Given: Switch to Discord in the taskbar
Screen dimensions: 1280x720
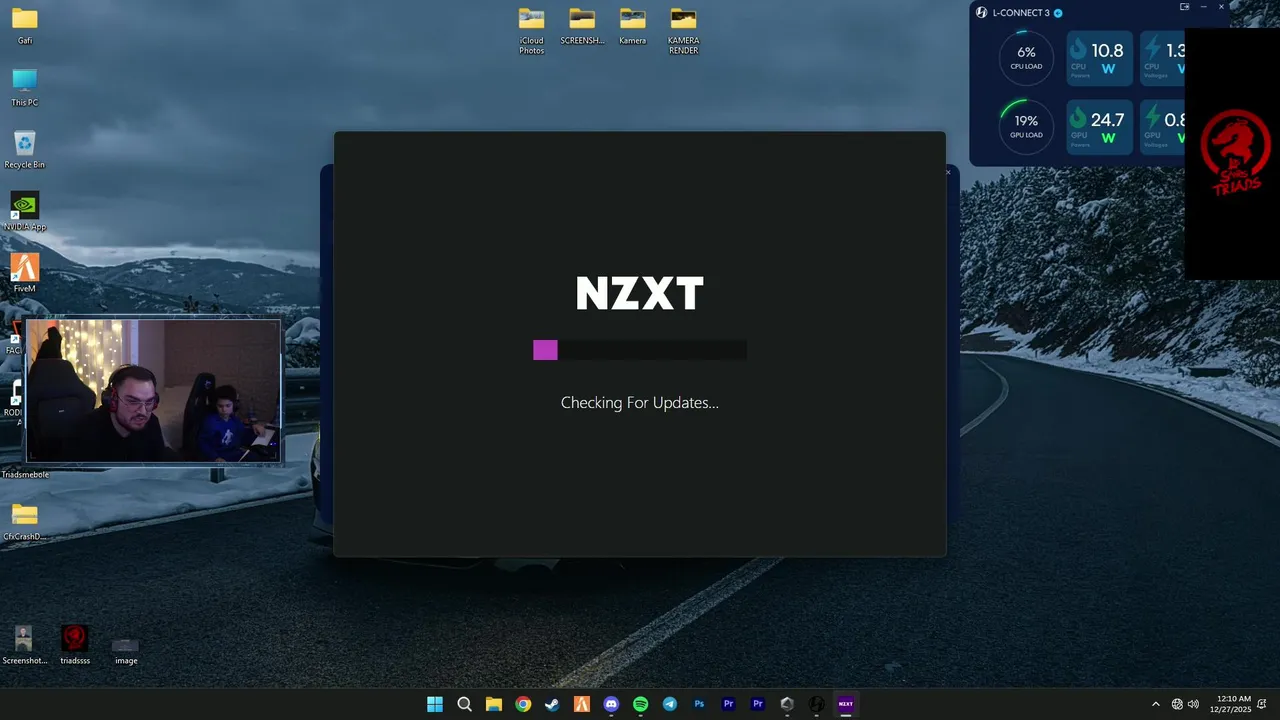Looking at the screenshot, I should [611, 704].
